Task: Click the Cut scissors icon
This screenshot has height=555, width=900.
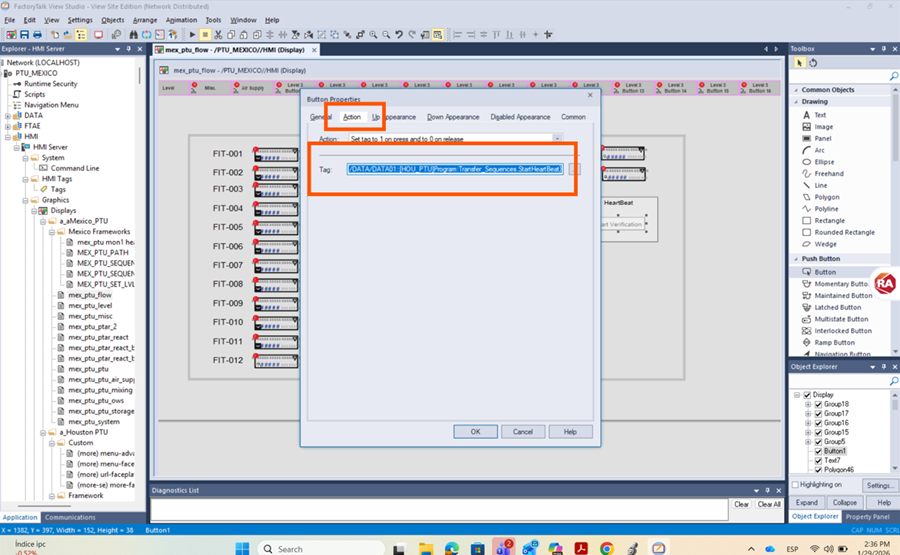Action: 218,34
